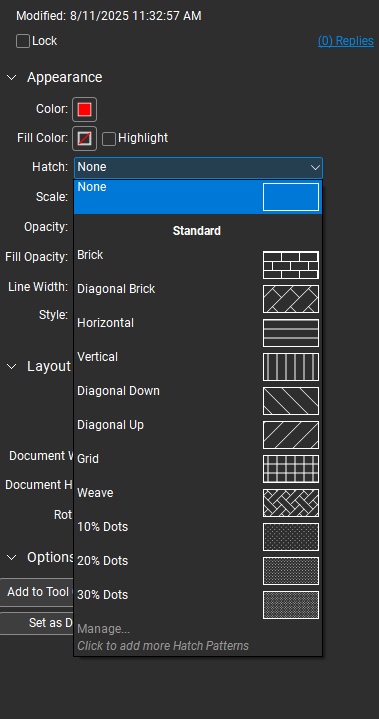Choose the 10% Dots hatch
This screenshot has width=379, height=719.
(x=198, y=536)
